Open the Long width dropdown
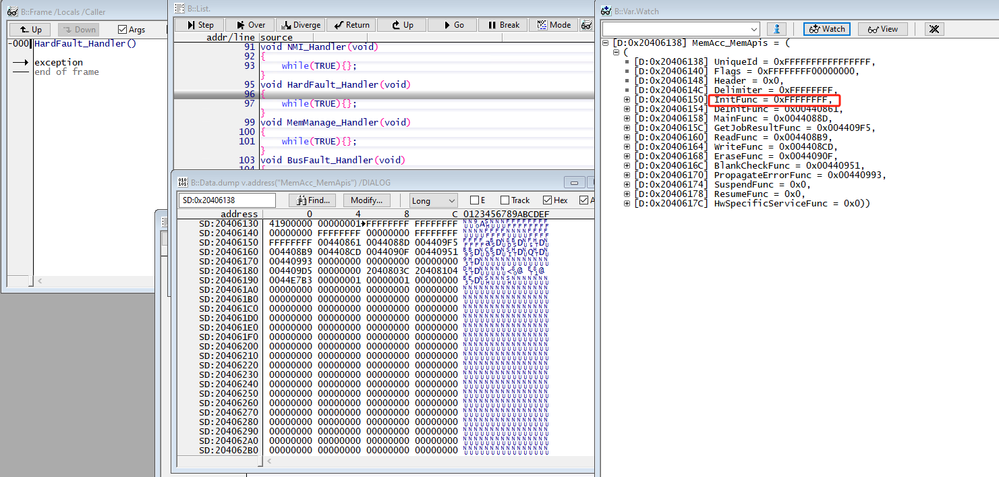999x477 pixels. (x=433, y=201)
